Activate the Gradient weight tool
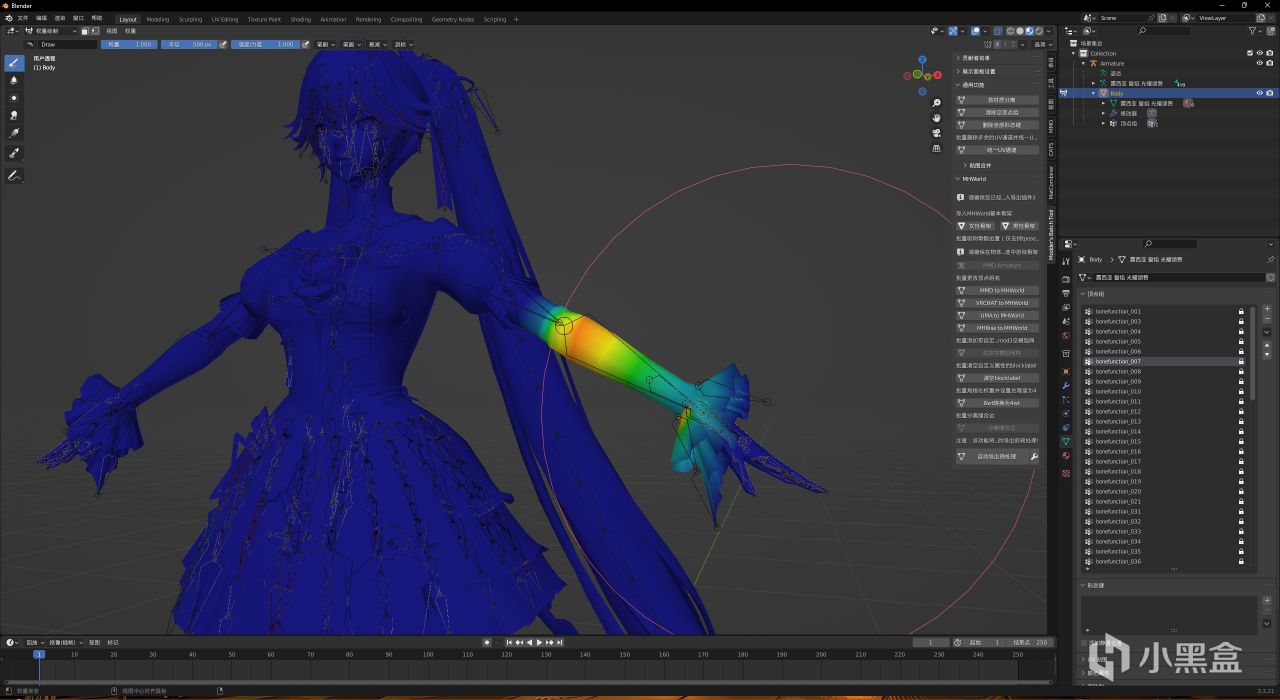 [14, 133]
